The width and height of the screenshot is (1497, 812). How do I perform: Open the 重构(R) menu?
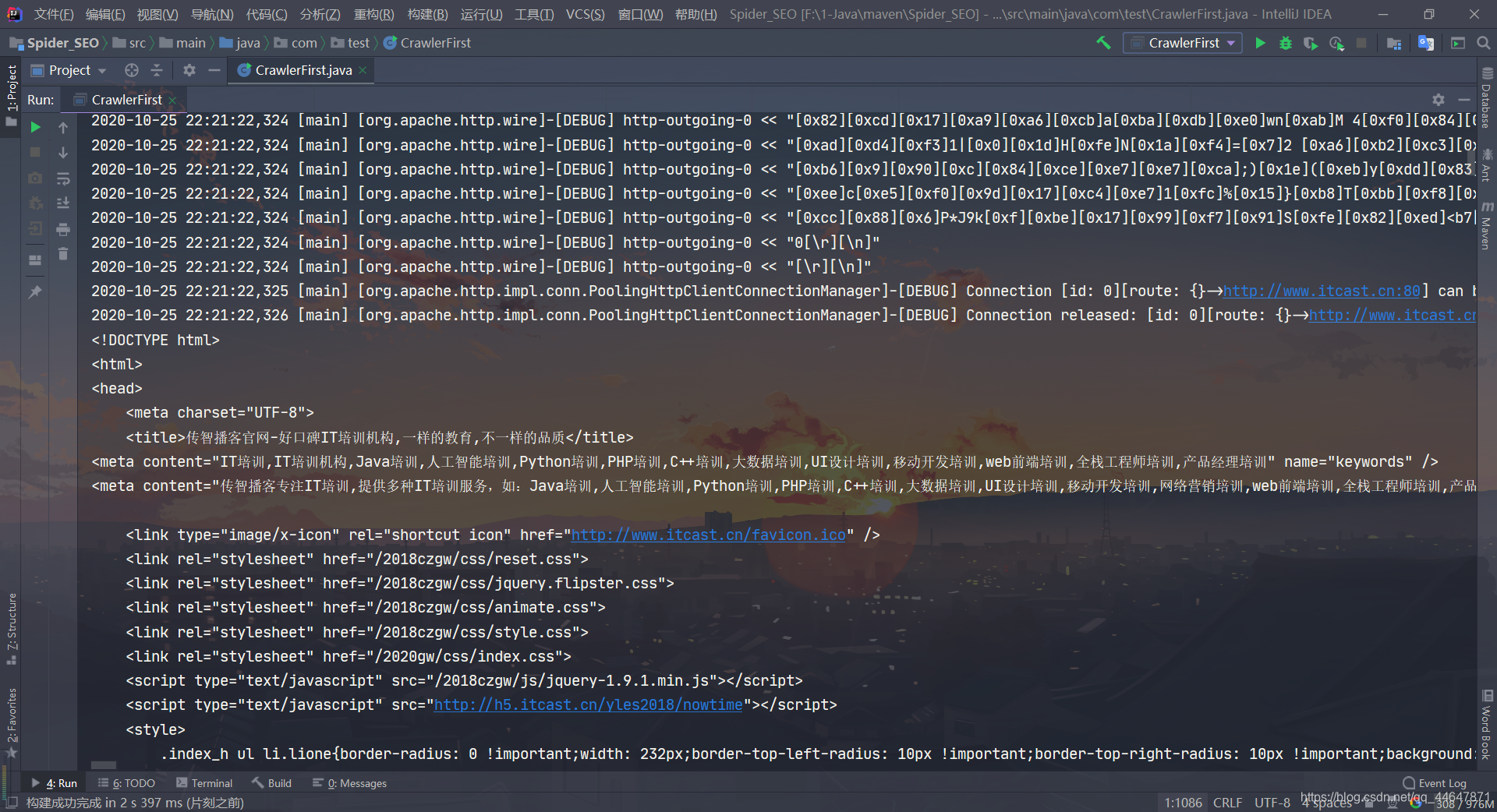click(374, 14)
